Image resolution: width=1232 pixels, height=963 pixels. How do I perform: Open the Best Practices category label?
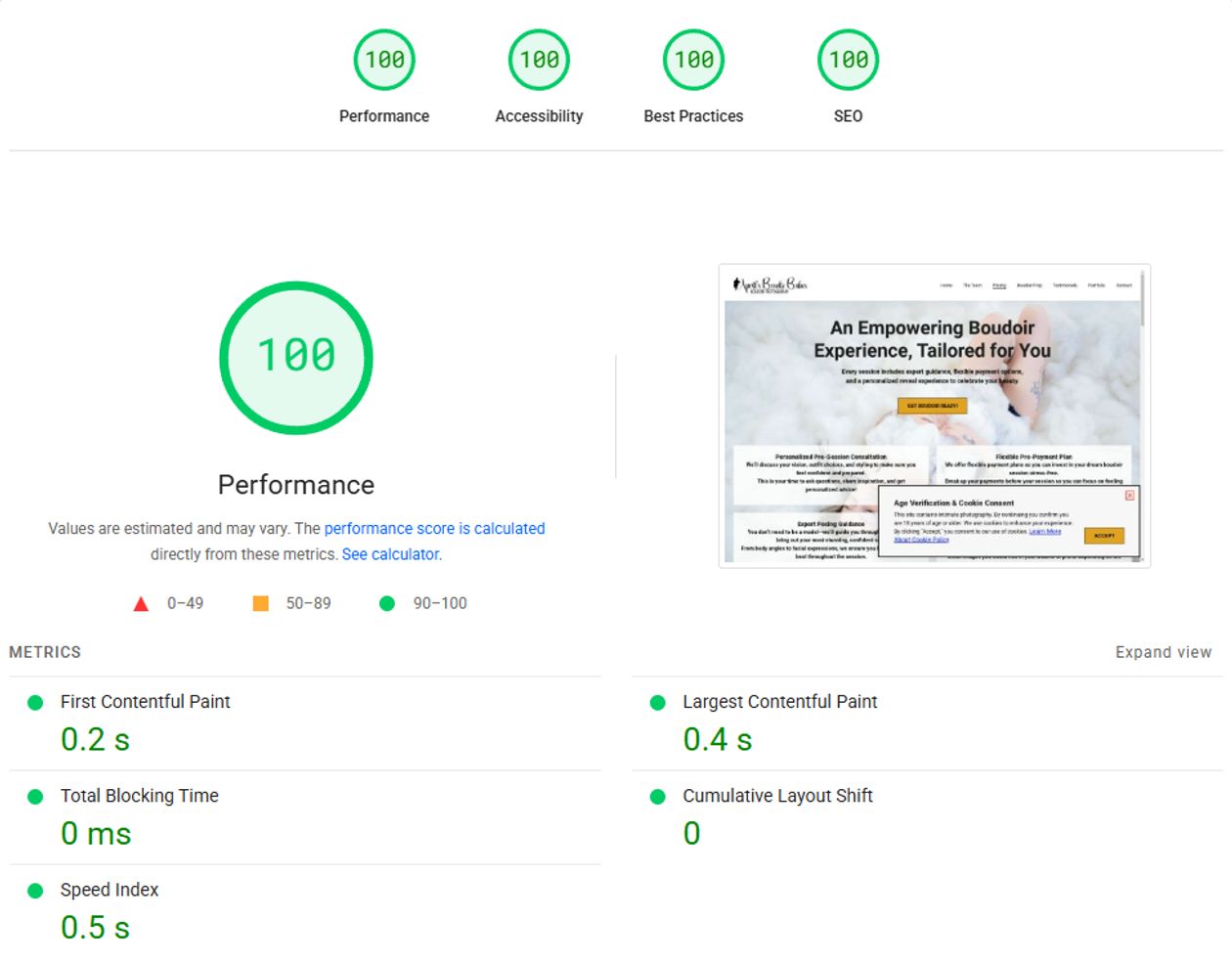click(693, 115)
